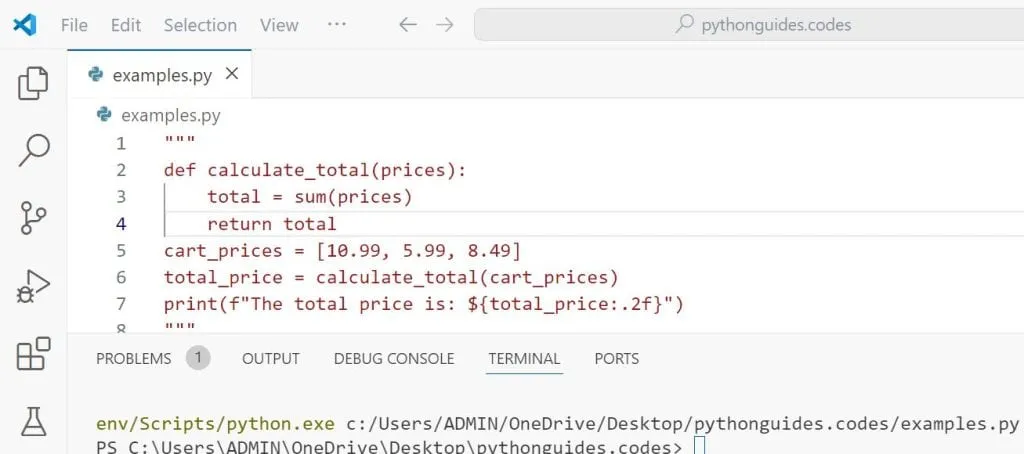
Task: Open the Extensions view
Action: pos(33,353)
